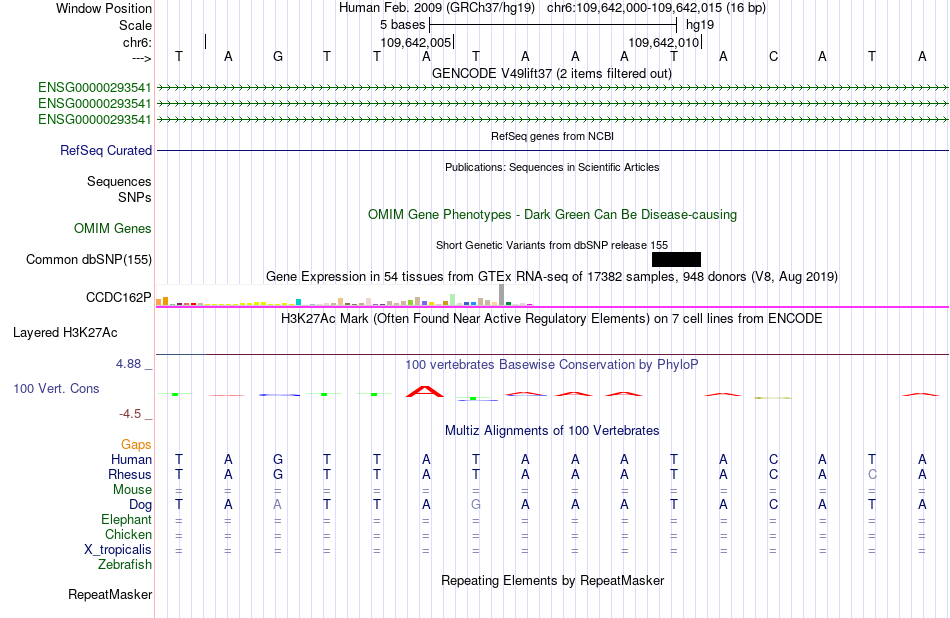Click the grey mismatched G in the Dog row
Image resolution: width=950 pixels, height=618 pixels.
476,504
